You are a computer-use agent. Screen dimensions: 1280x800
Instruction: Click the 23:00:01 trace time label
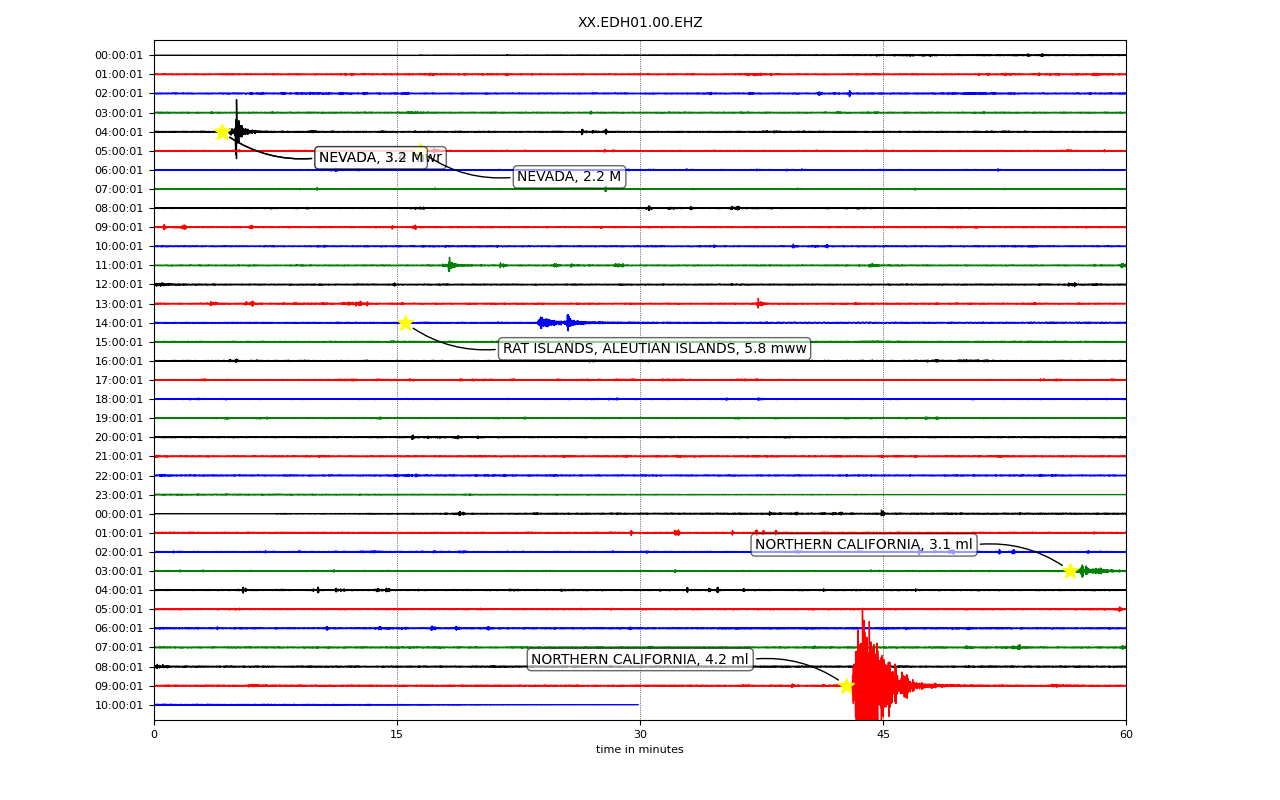pyautogui.click(x=119, y=495)
